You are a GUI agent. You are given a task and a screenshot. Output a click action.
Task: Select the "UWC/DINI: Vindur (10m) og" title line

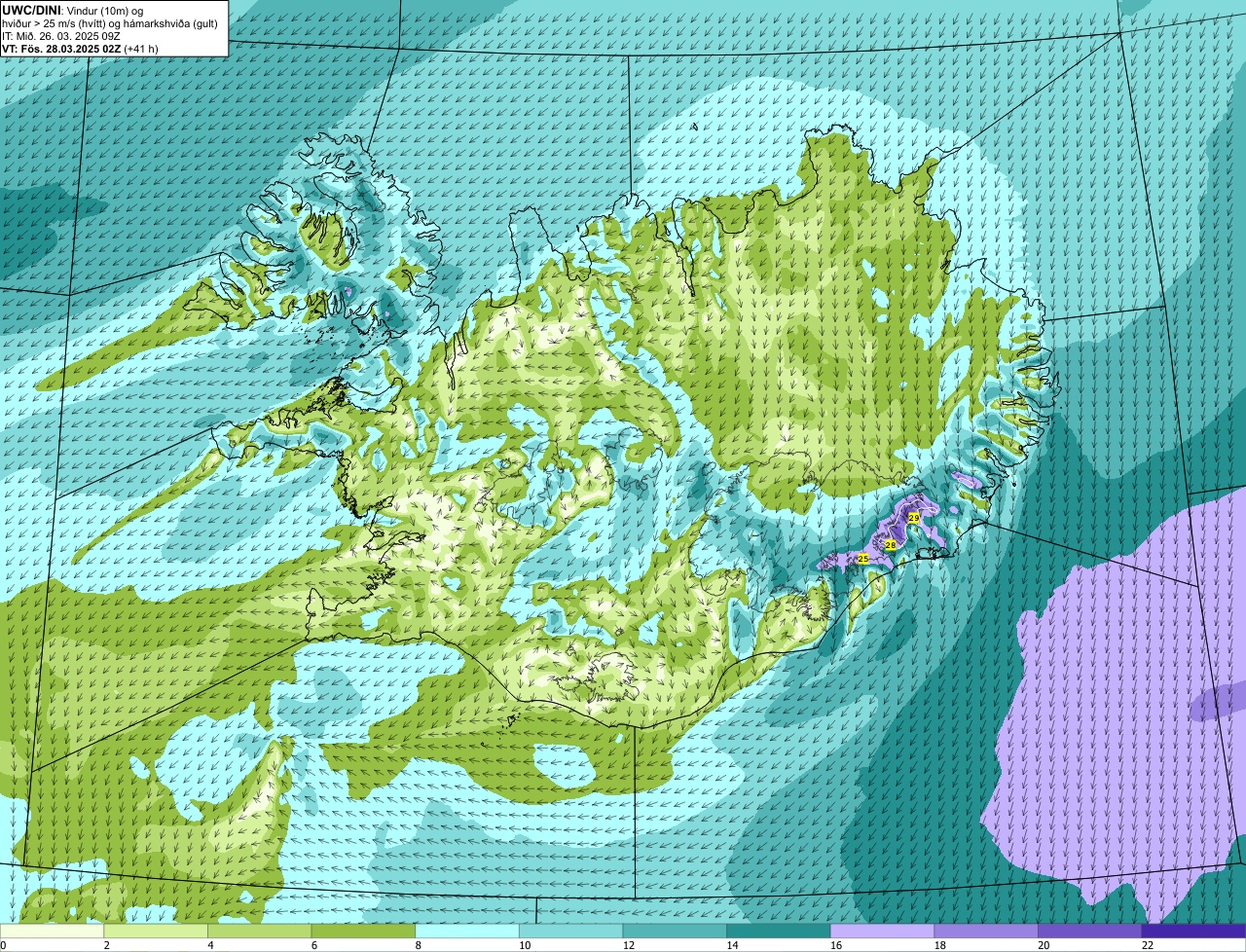point(73,10)
